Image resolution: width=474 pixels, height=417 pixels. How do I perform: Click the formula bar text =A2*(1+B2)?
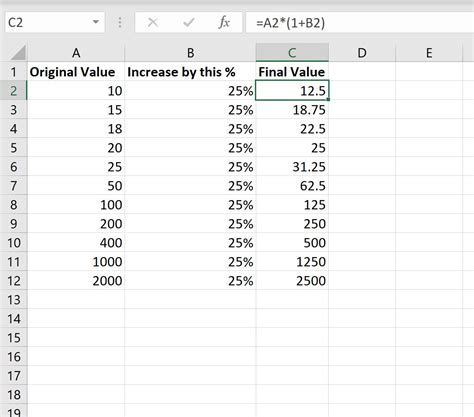291,23
